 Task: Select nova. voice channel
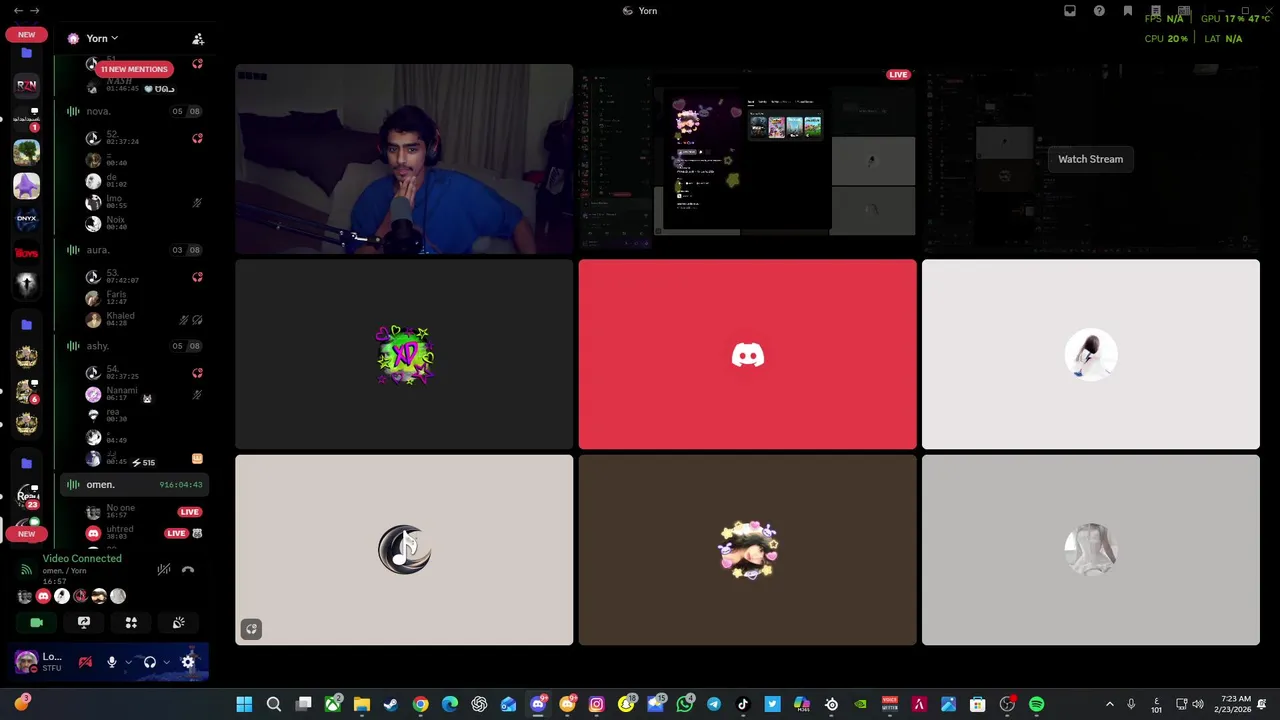coord(135,111)
